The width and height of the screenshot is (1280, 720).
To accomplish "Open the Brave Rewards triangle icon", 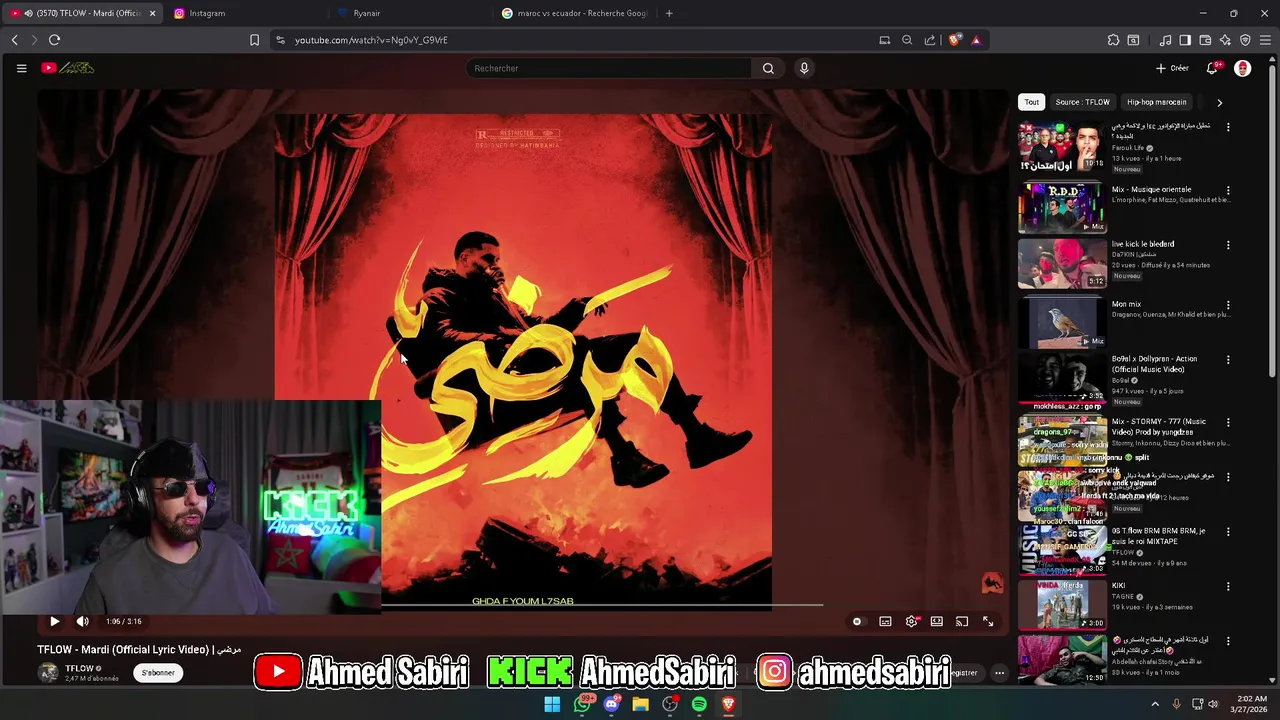I will pos(976,40).
